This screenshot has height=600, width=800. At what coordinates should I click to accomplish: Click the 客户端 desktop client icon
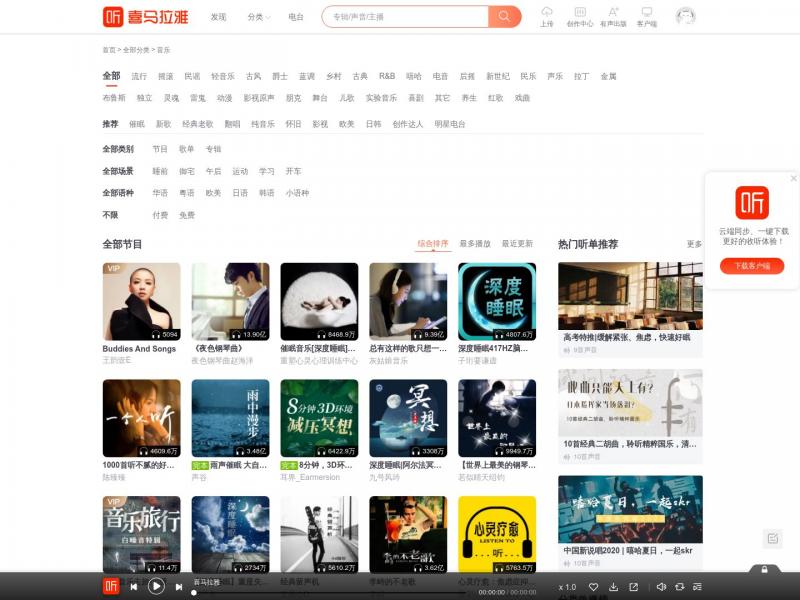646,14
